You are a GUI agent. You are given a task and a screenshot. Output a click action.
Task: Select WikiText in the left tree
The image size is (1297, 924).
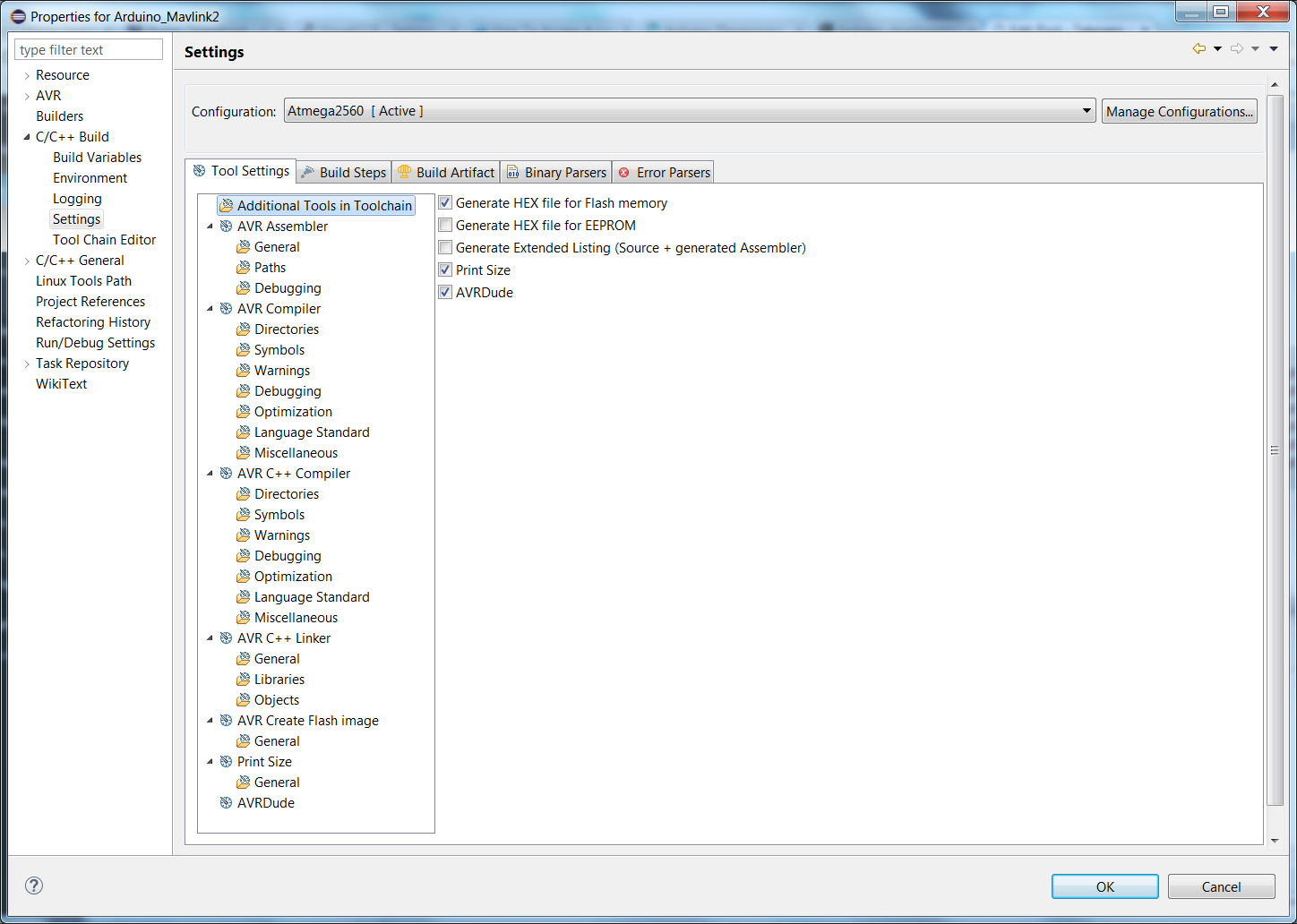61,384
